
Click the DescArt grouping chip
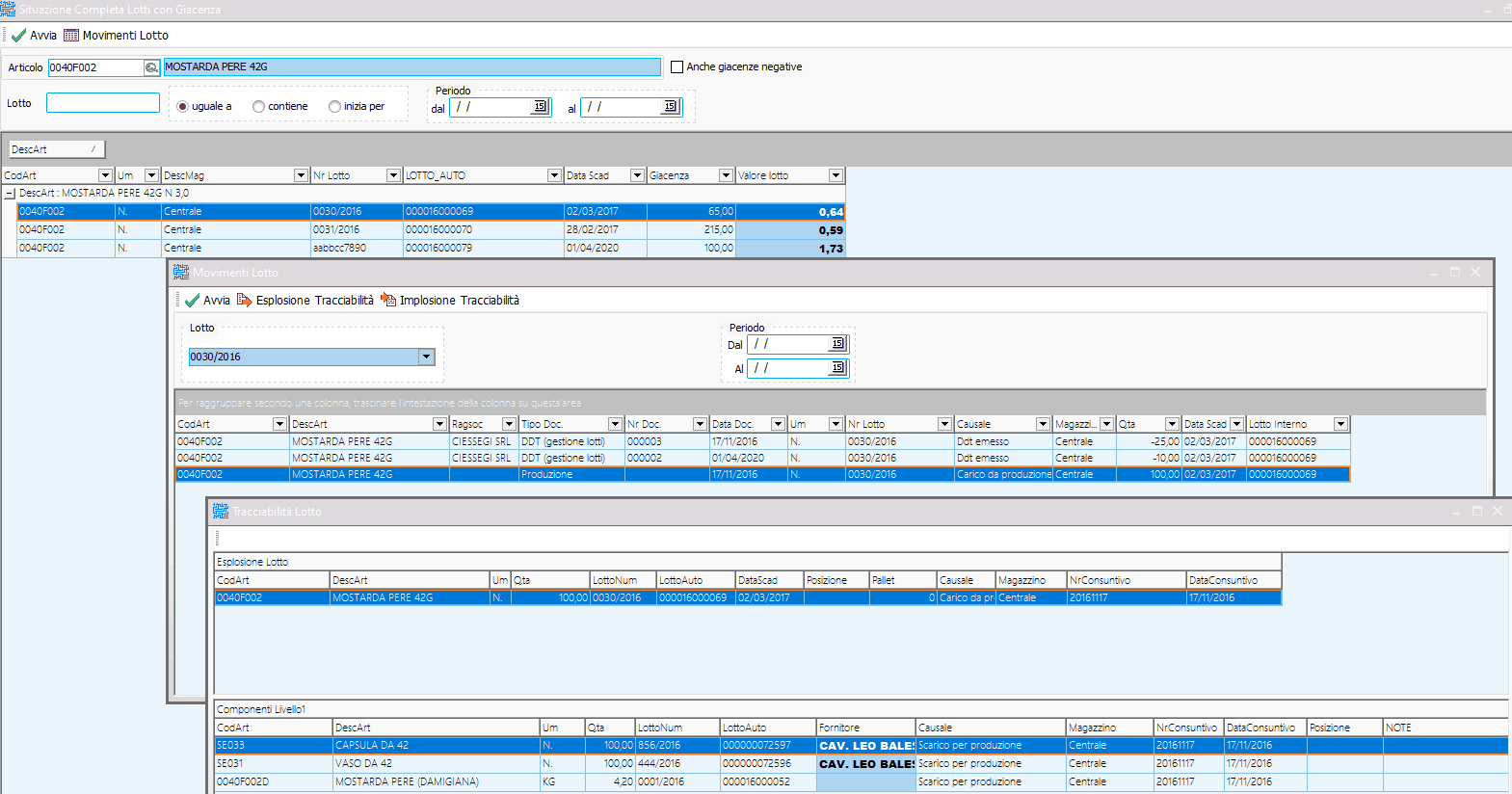[x=57, y=149]
